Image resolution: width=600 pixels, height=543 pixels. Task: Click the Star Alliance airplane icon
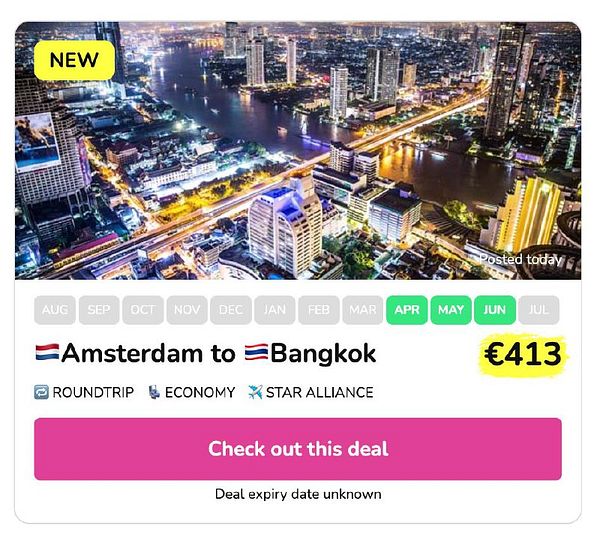[255, 392]
